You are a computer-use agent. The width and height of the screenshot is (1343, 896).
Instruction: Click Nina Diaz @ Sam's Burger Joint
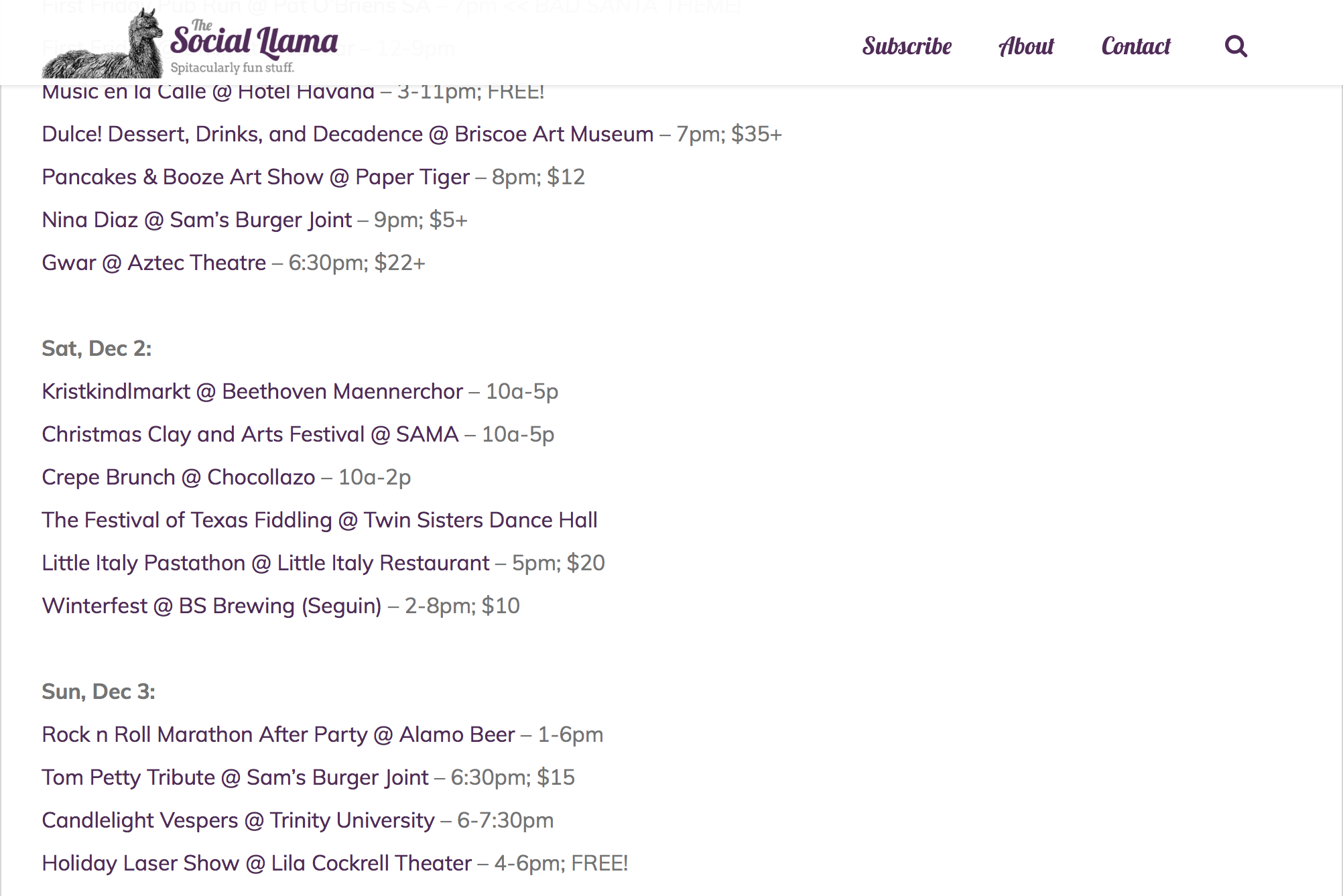[196, 220]
